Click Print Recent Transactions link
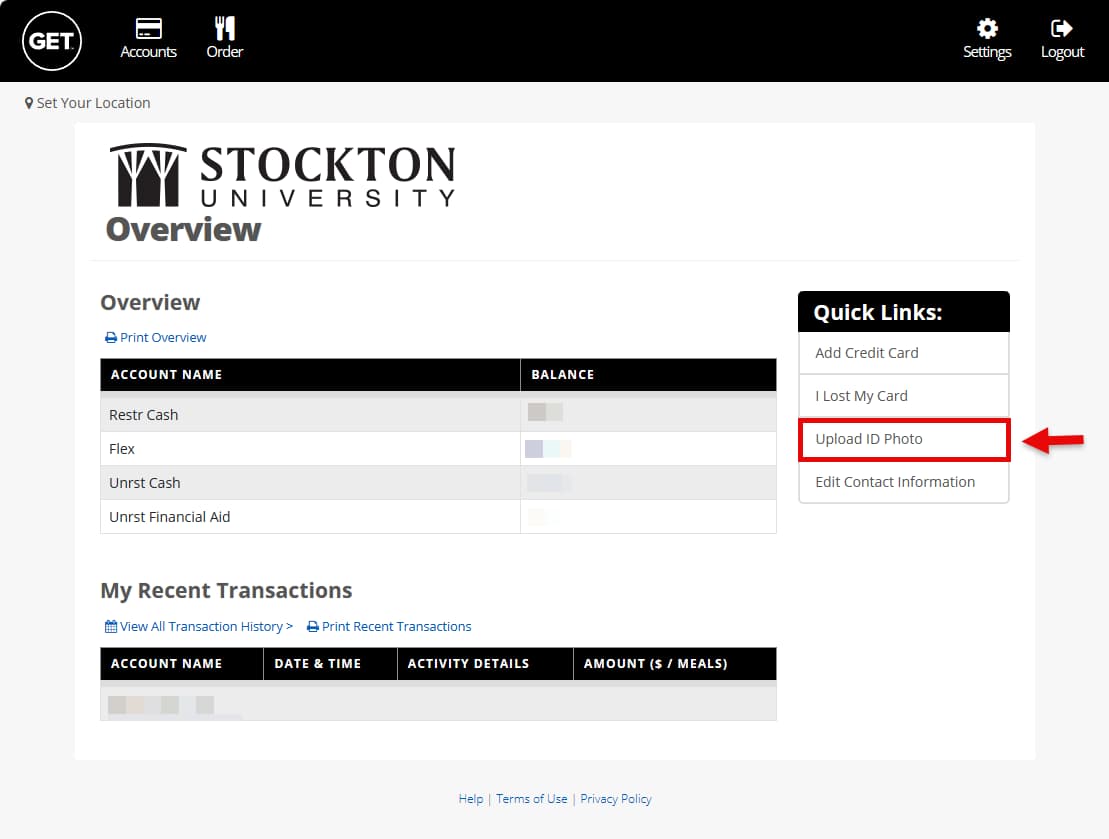Image resolution: width=1109 pixels, height=839 pixels. (397, 626)
